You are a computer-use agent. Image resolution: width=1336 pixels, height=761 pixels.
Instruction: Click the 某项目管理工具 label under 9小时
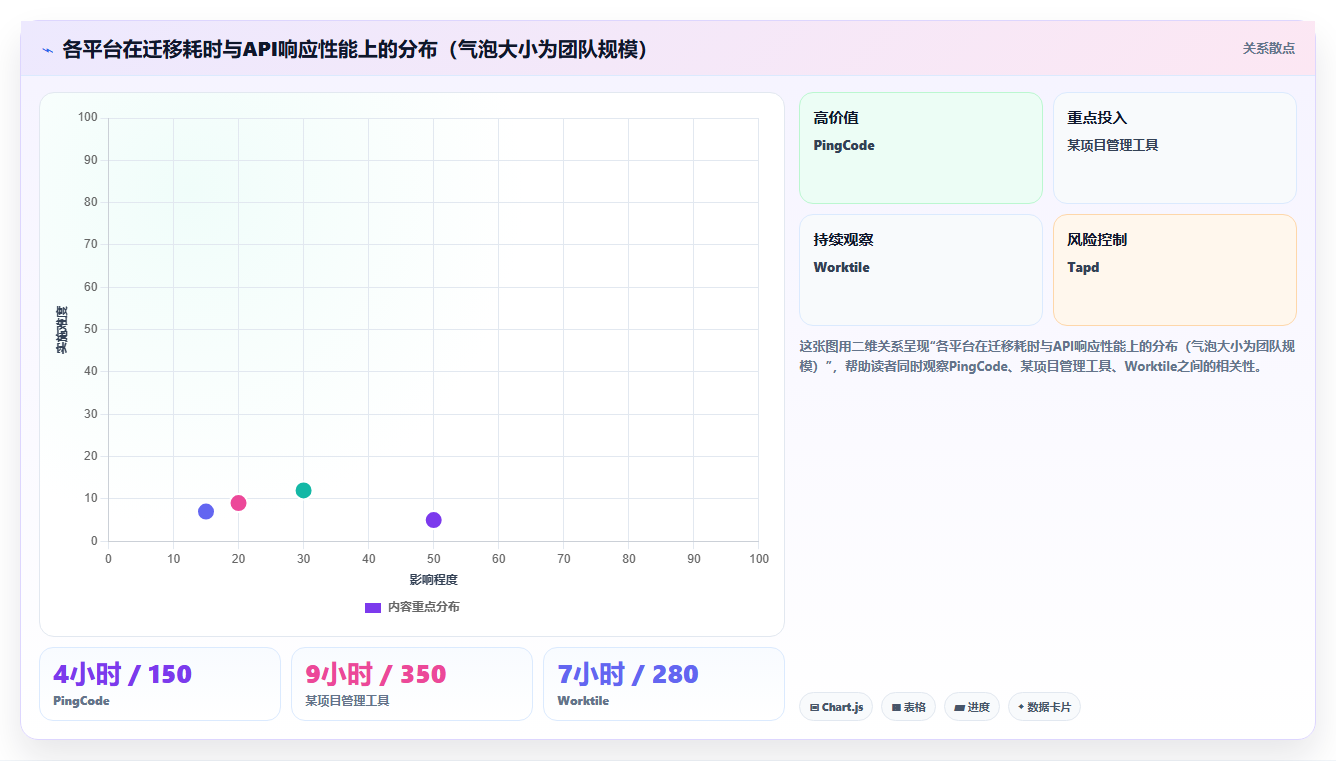(347, 701)
